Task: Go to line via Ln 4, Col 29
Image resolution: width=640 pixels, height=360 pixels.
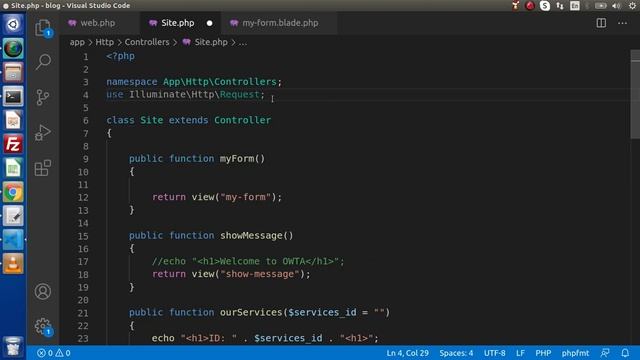Action: click(x=407, y=353)
